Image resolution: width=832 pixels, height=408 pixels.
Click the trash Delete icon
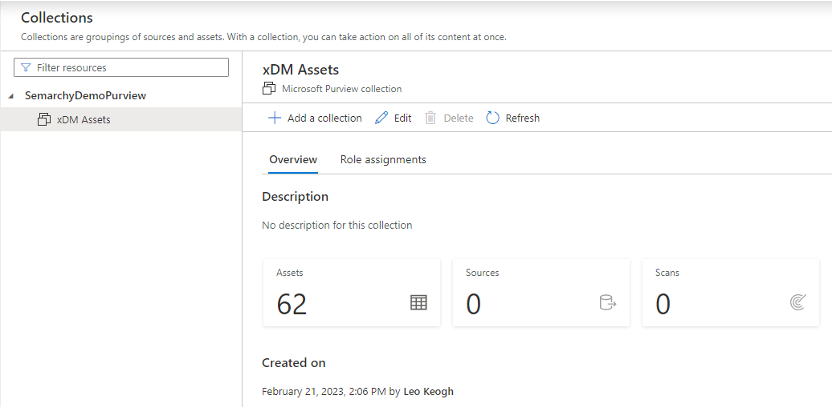tap(430, 118)
